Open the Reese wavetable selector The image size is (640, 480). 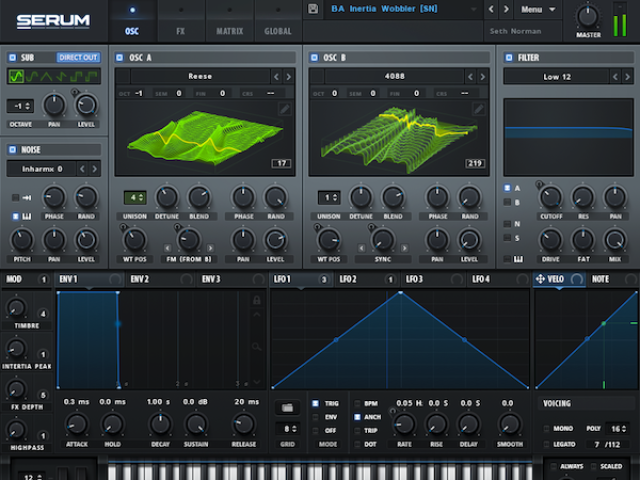(200, 76)
